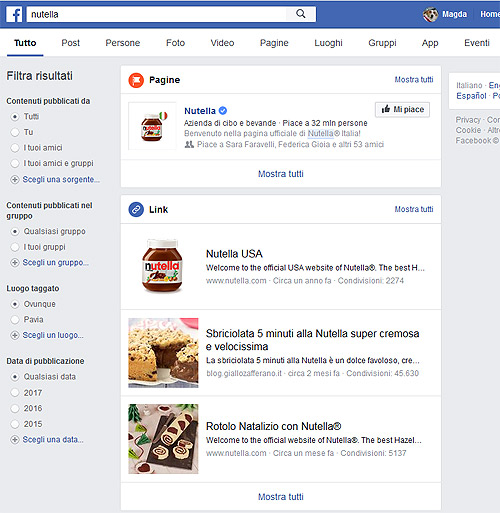Open the Foto tab

pos(175,43)
